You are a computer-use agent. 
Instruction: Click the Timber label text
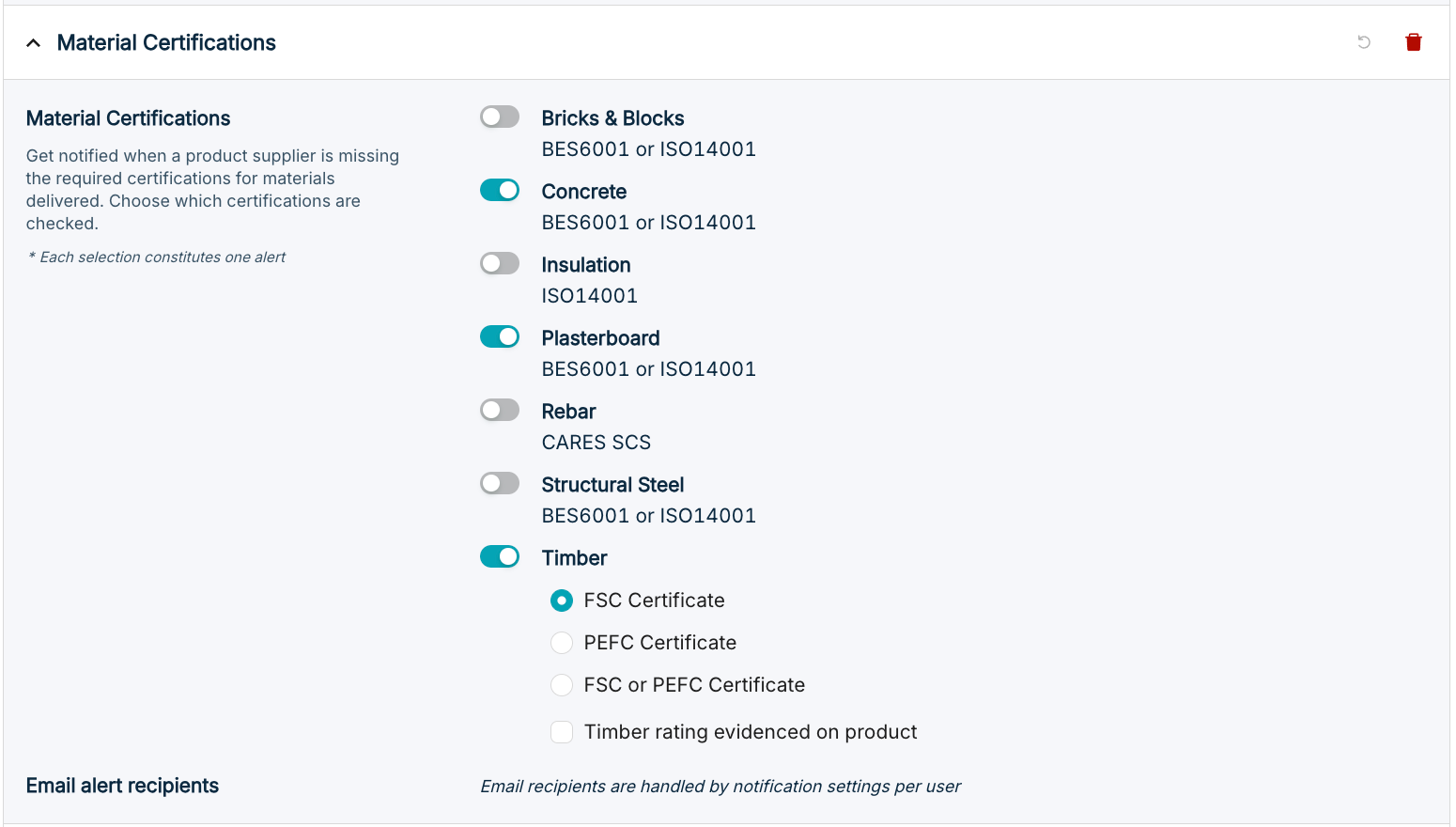pyautogui.click(x=575, y=558)
